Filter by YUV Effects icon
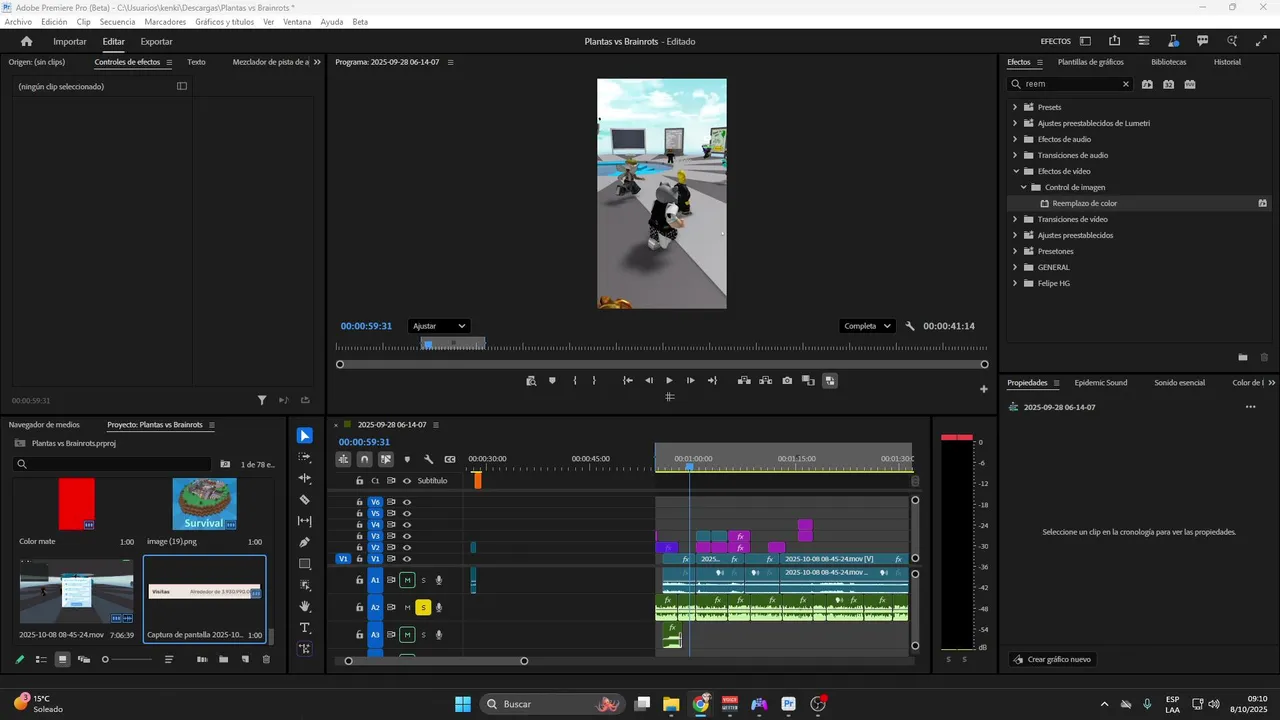Image resolution: width=1280 pixels, height=720 pixels. [x=1190, y=84]
